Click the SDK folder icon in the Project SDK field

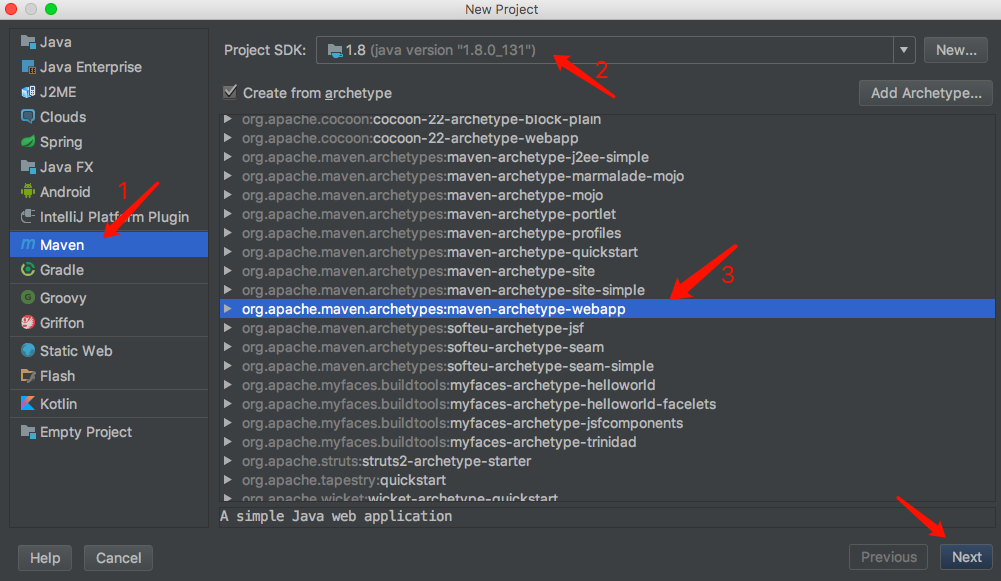(x=335, y=50)
